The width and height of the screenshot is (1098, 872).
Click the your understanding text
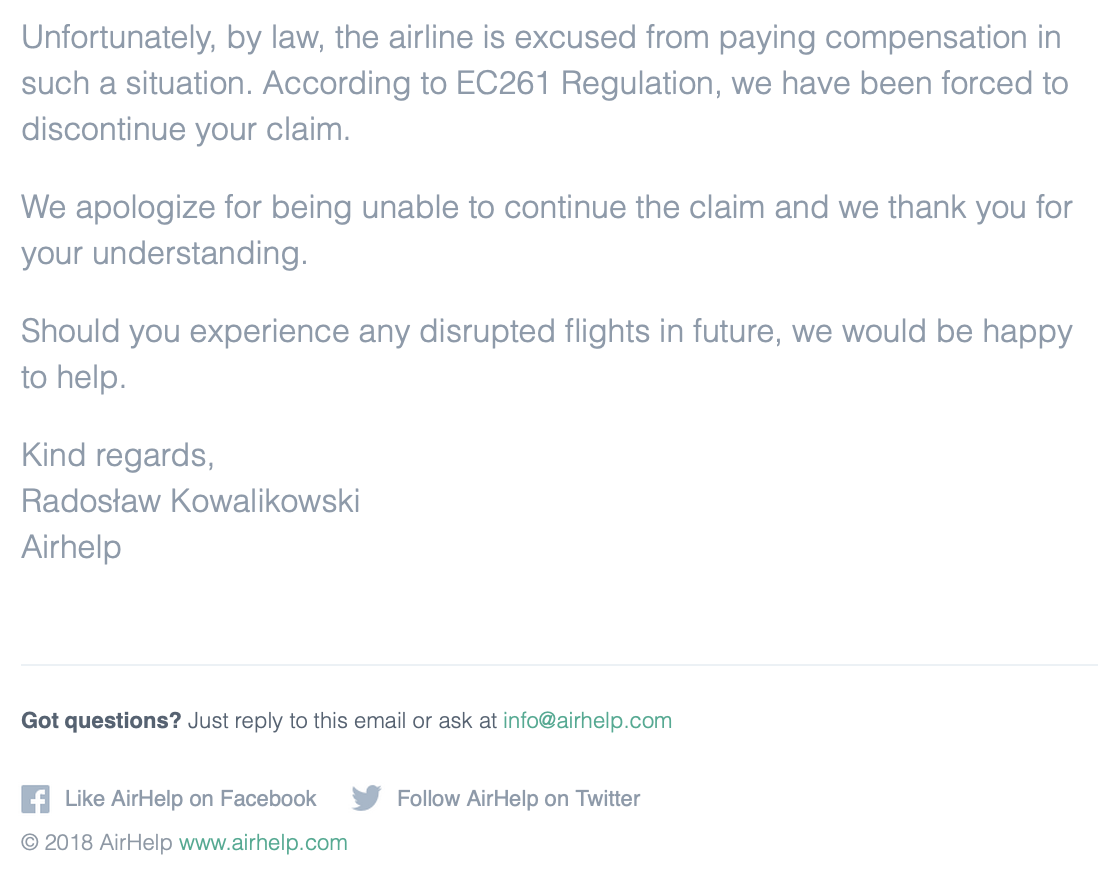coord(164,253)
